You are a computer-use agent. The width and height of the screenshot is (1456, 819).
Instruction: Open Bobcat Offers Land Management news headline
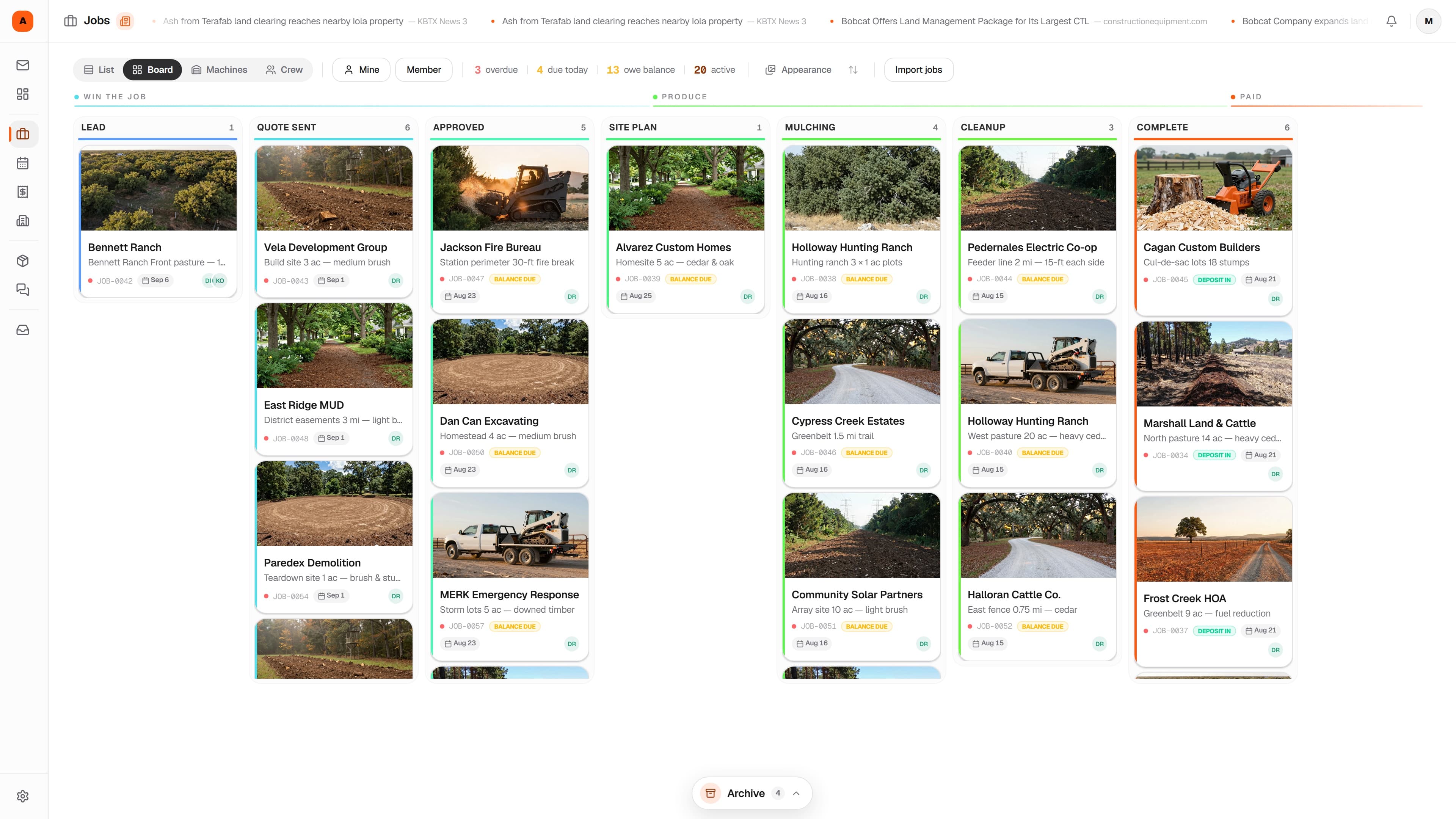[x=965, y=21]
